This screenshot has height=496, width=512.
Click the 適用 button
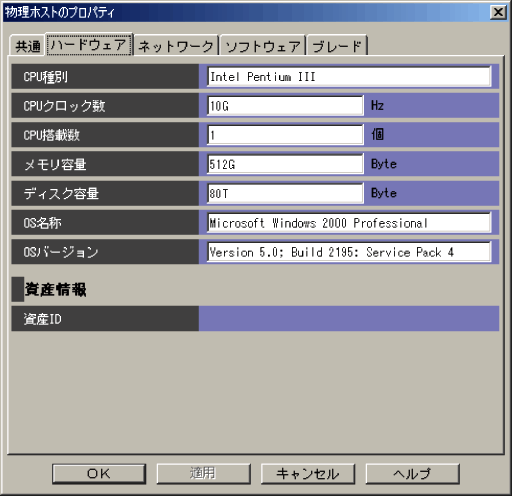203,473
